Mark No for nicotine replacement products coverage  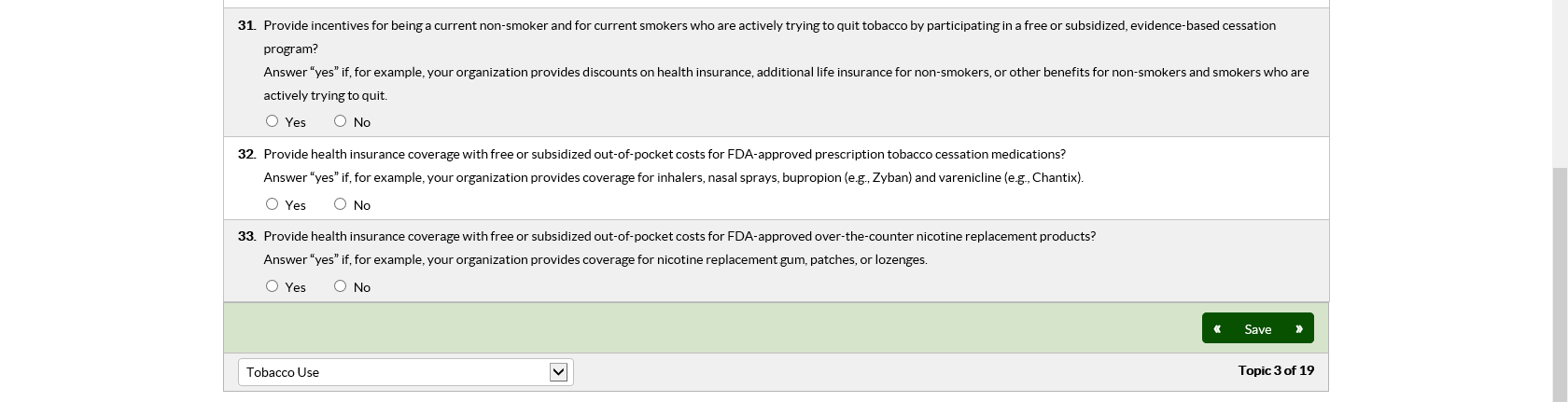[340, 286]
